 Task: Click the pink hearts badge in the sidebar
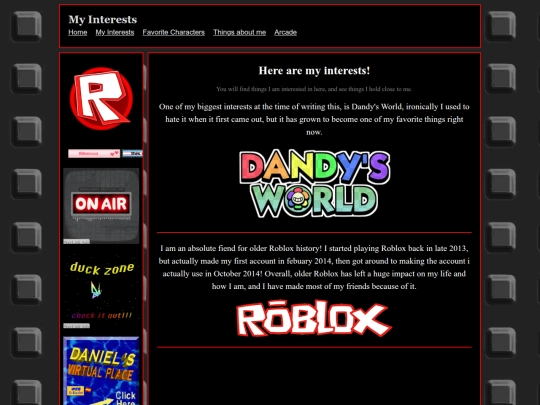point(94,154)
